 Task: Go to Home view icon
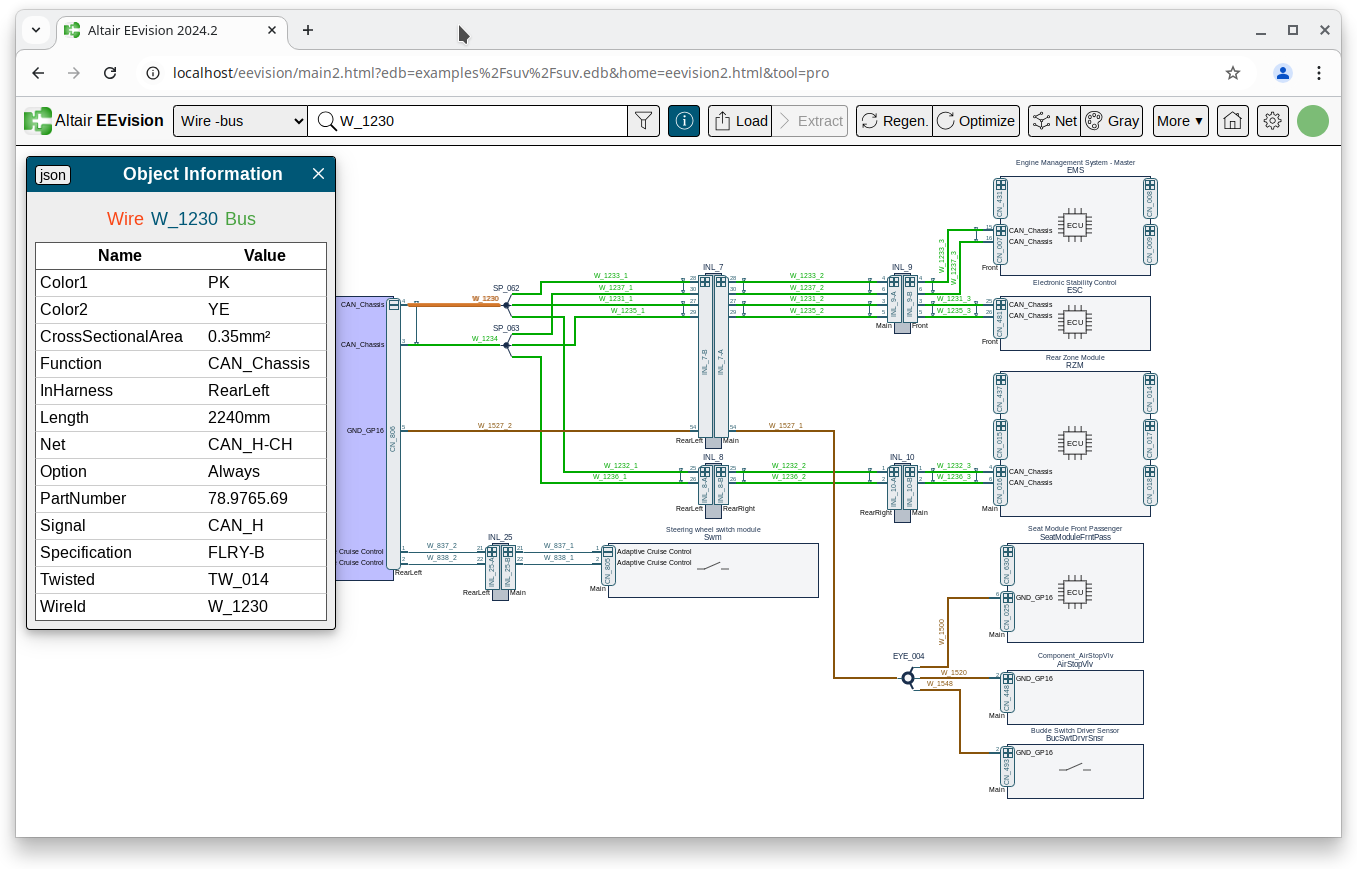1233,121
